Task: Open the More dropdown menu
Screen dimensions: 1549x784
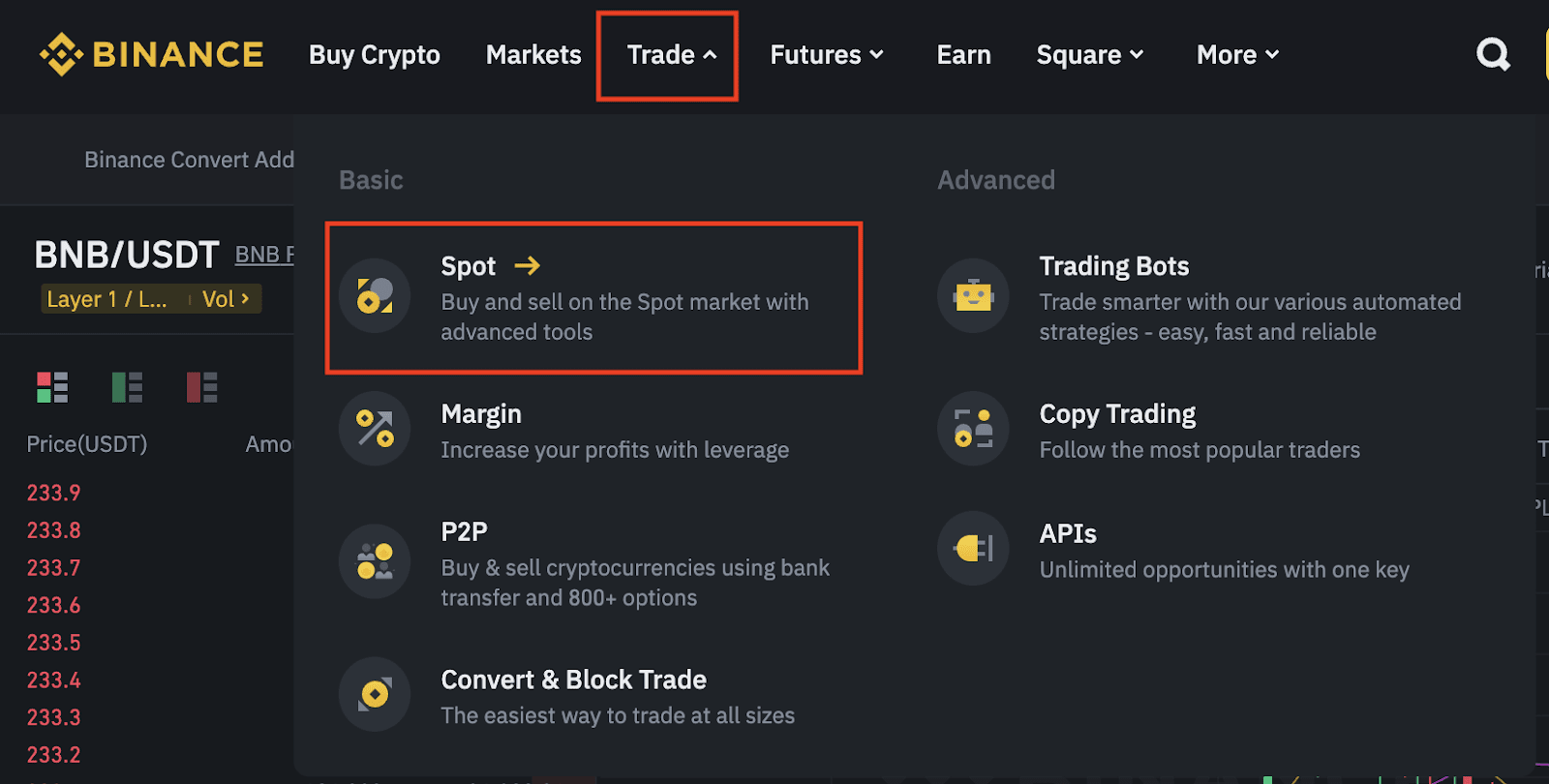Action: [x=1237, y=55]
